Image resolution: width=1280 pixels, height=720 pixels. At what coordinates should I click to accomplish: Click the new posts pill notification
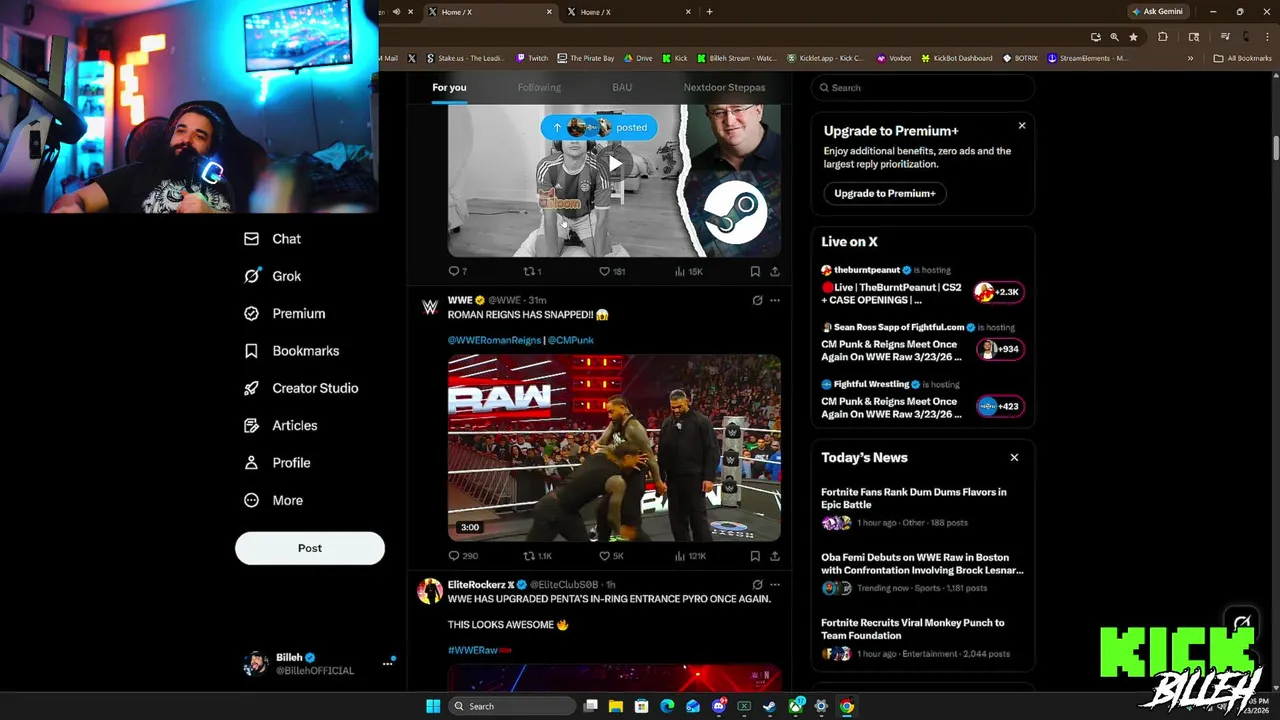click(599, 127)
